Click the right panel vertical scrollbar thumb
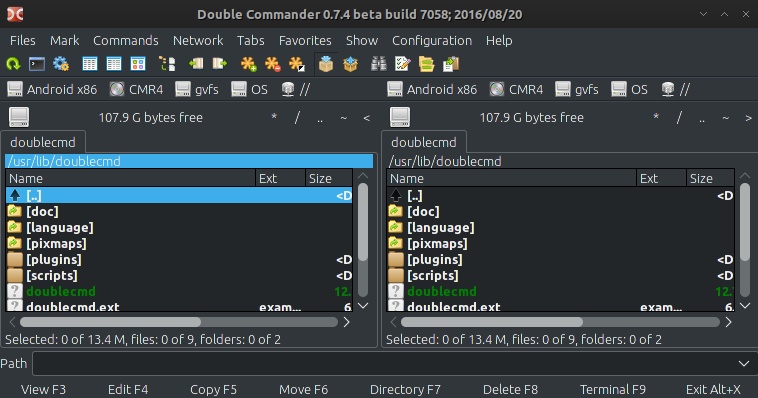 [745, 222]
